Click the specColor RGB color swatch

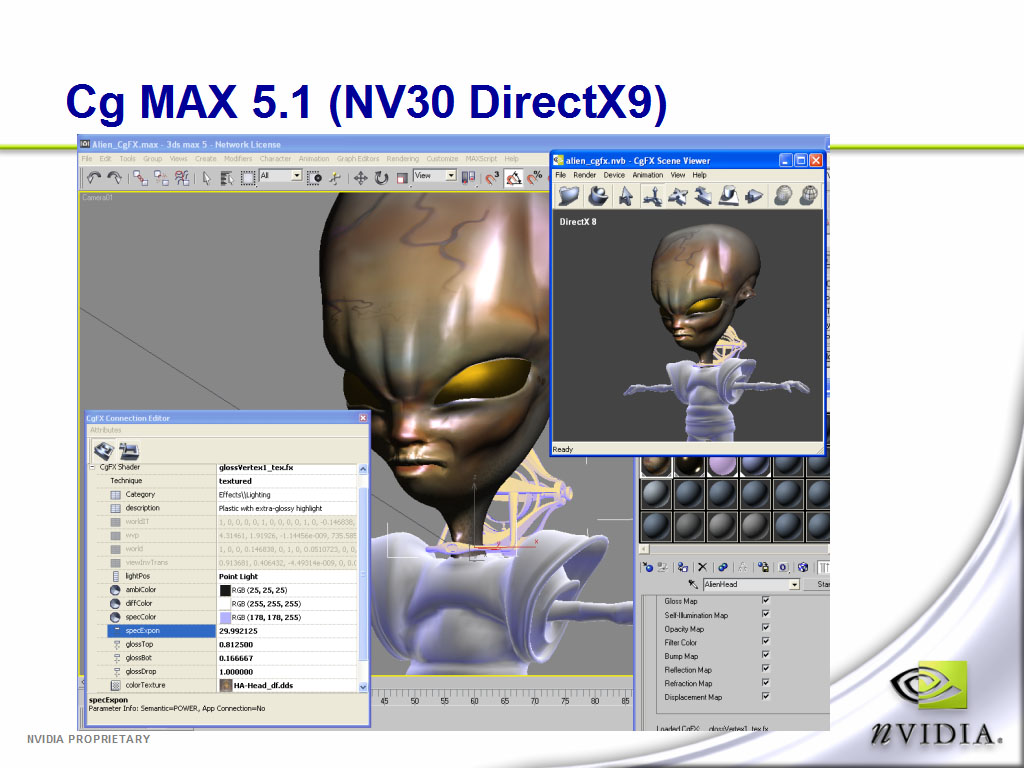225,617
